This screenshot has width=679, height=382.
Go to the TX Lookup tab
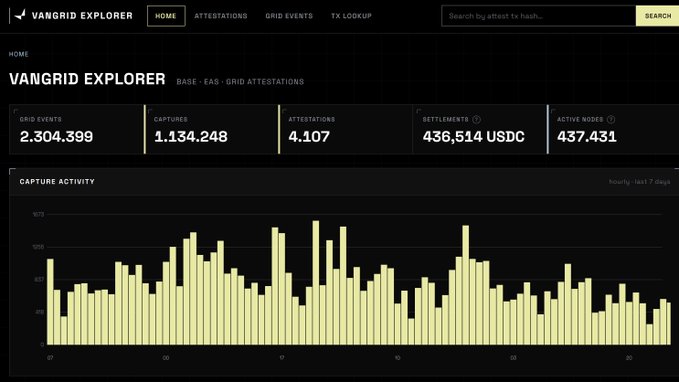(351, 16)
